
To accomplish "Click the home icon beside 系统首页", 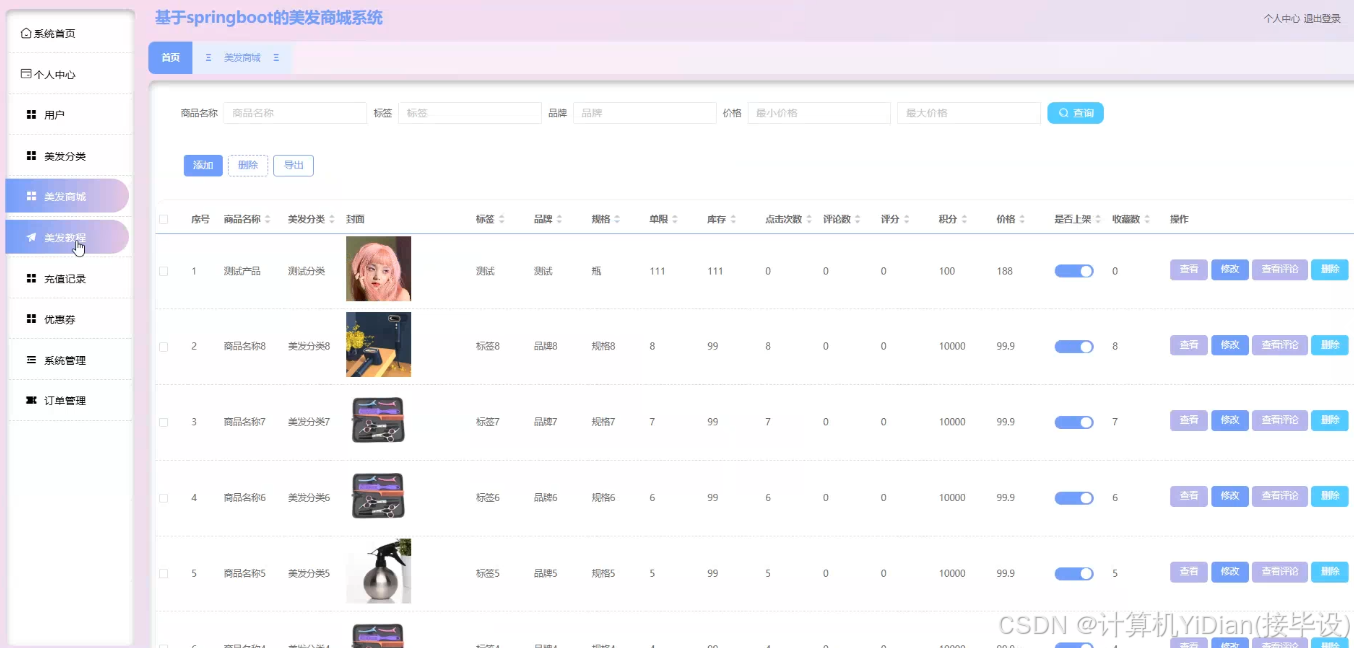I will click(x=26, y=33).
